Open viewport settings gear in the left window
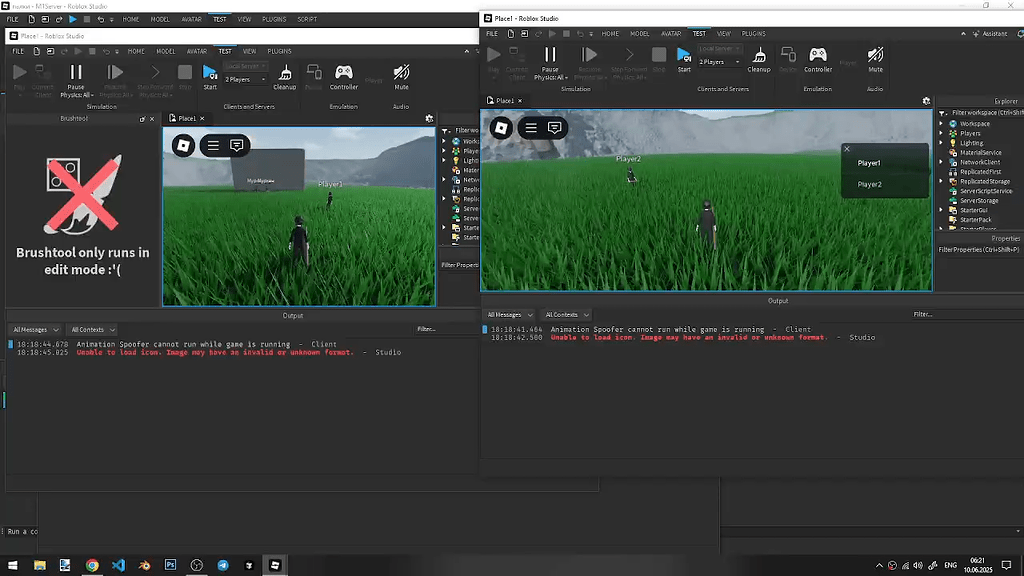 429,118
